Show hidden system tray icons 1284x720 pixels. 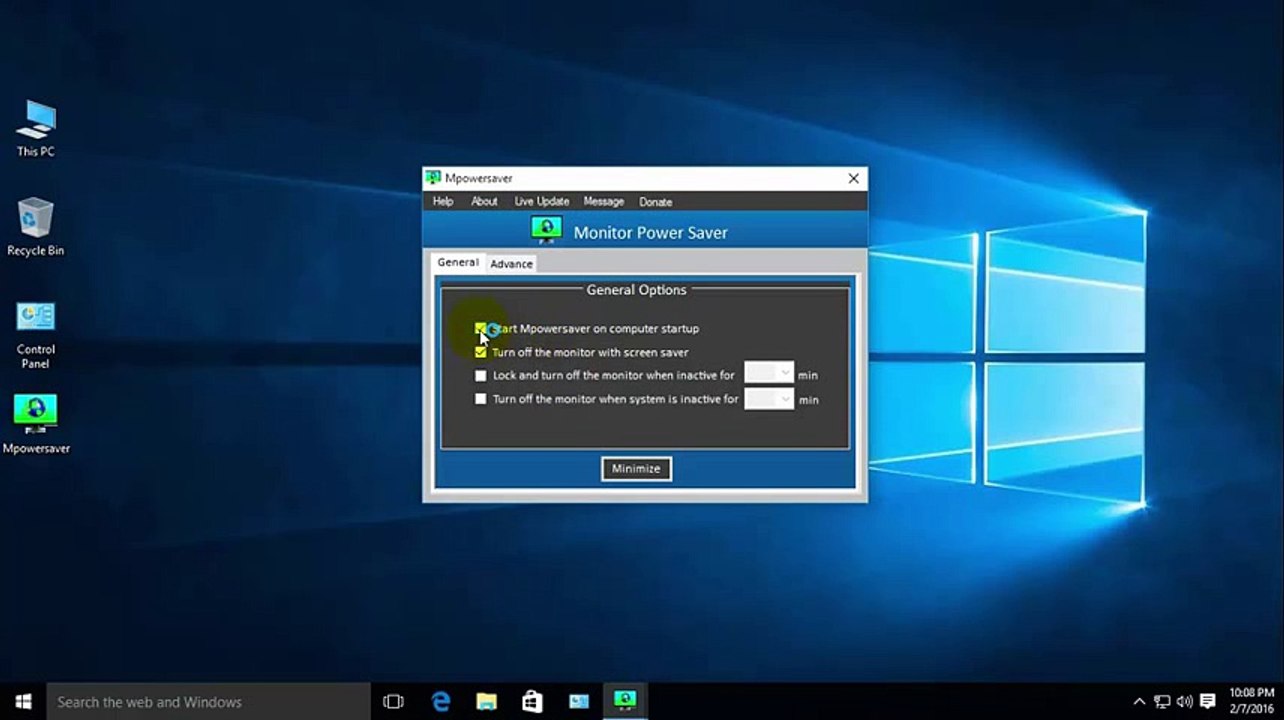click(x=1139, y=702)
